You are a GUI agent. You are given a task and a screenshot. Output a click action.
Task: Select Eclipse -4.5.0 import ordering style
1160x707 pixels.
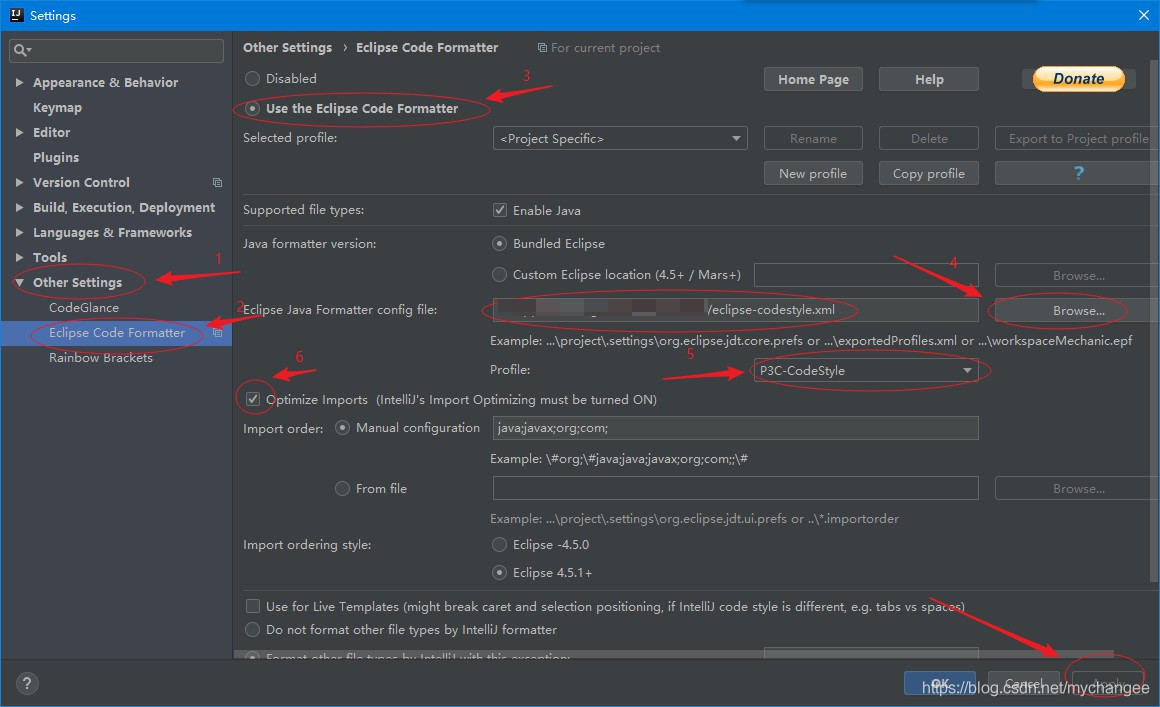click(500, 545)
